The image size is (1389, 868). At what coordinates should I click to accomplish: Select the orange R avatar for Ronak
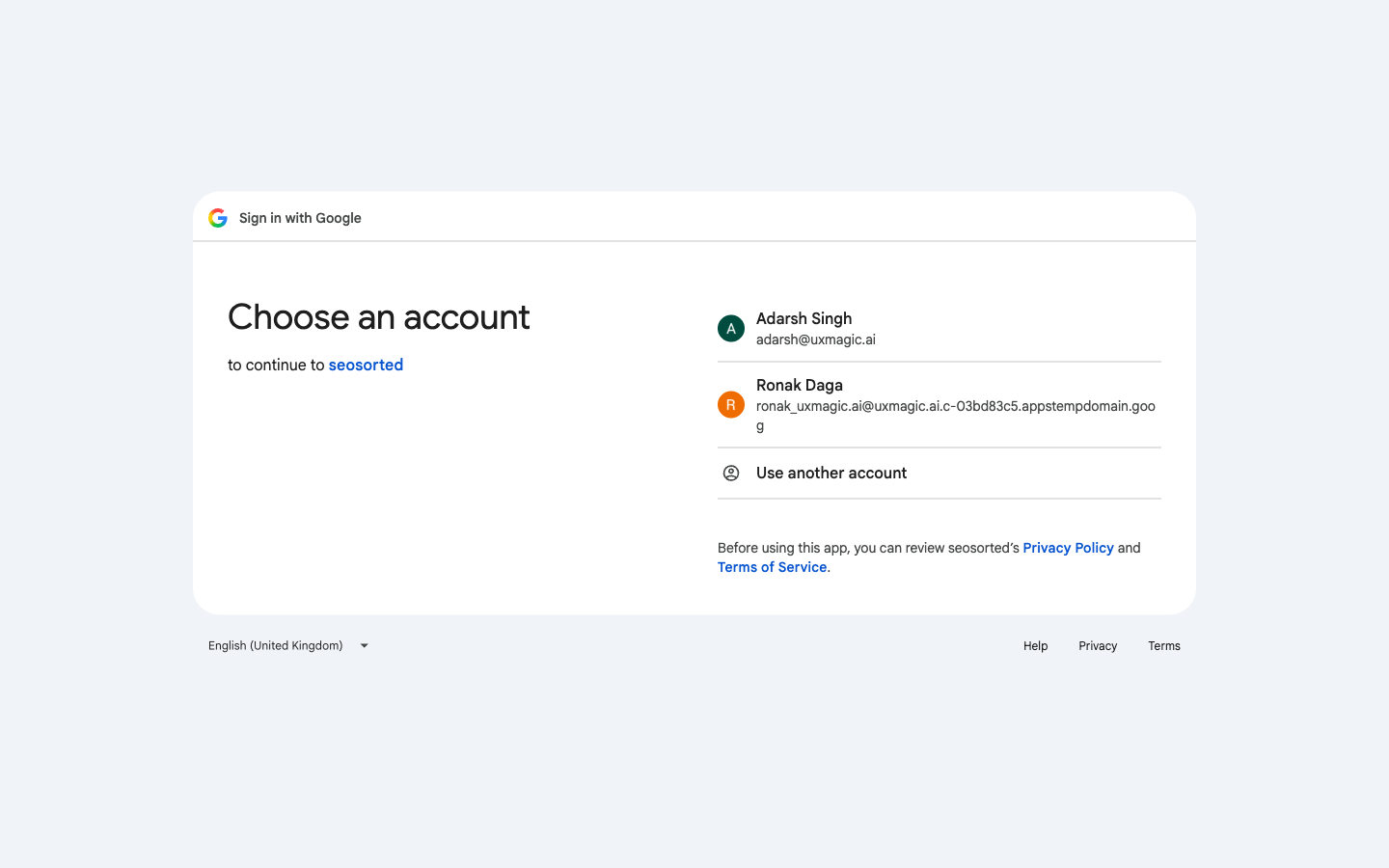[x=731, y=405]
